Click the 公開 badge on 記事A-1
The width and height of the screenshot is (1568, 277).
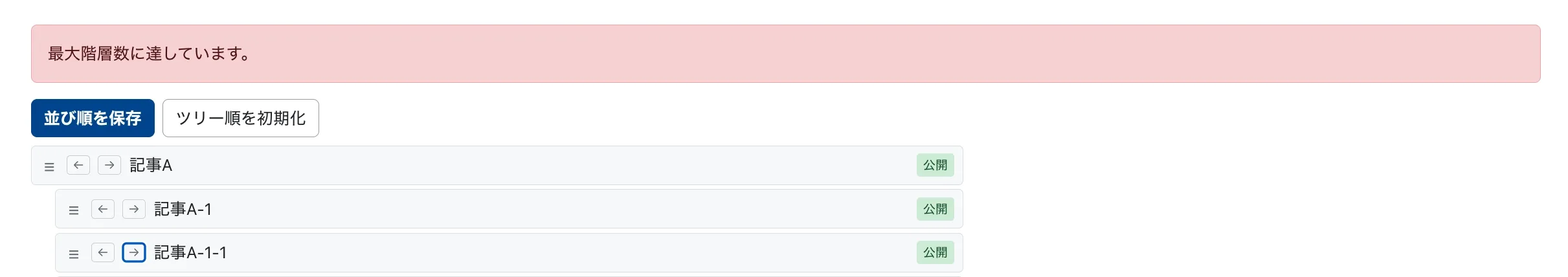[935, 209]
